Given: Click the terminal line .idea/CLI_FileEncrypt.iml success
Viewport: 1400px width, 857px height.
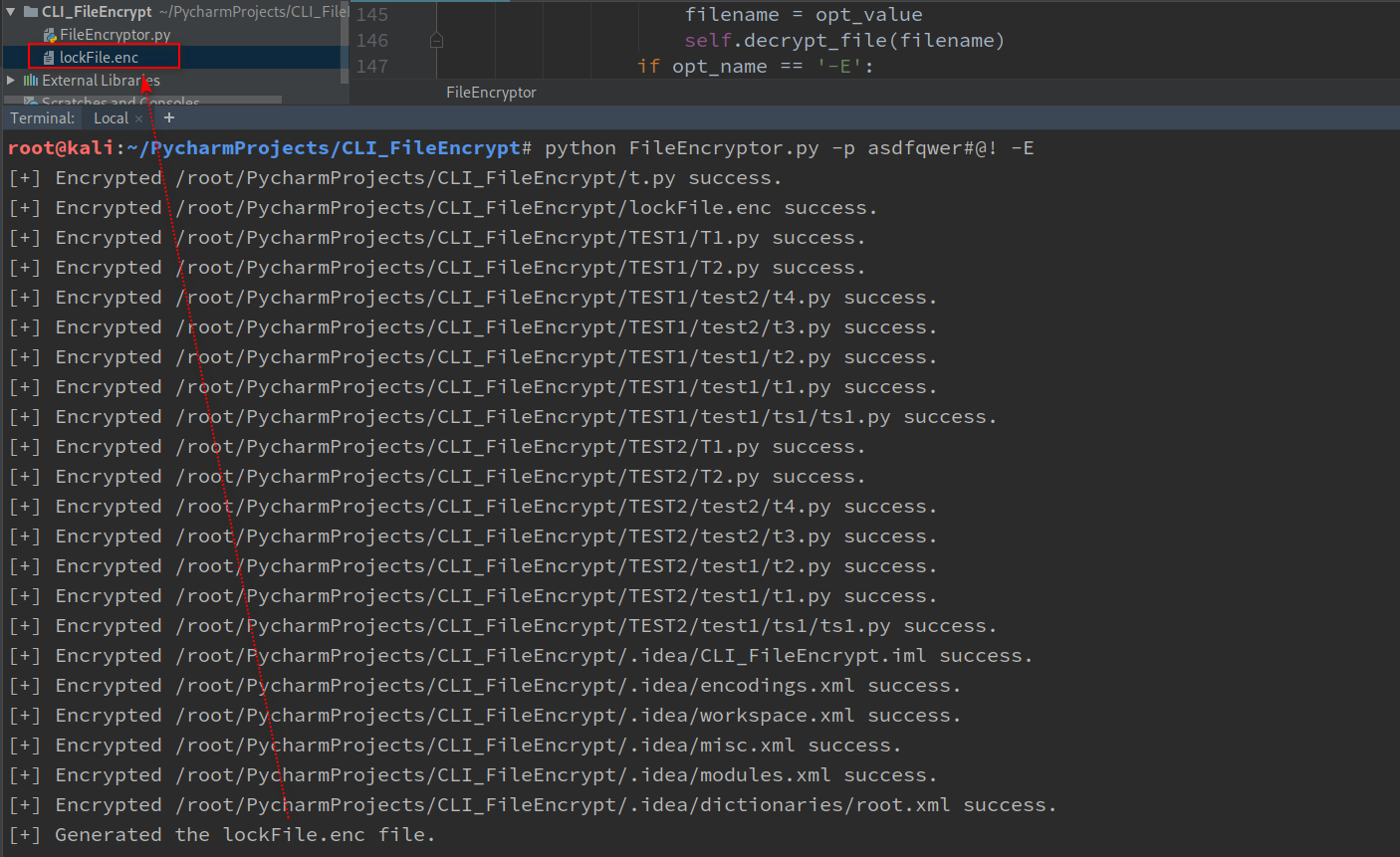Looking at the screenshot, I should pos(521,656).
